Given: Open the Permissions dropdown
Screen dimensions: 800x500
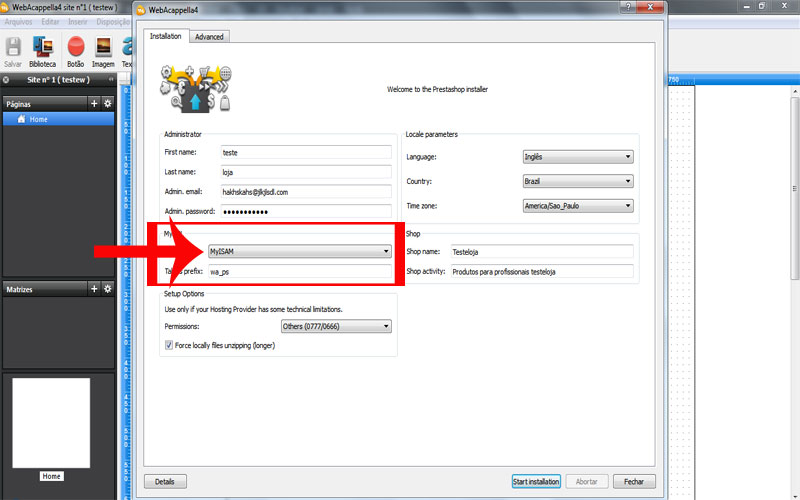Looking at the screenshot, I should [x=336, y=326].
